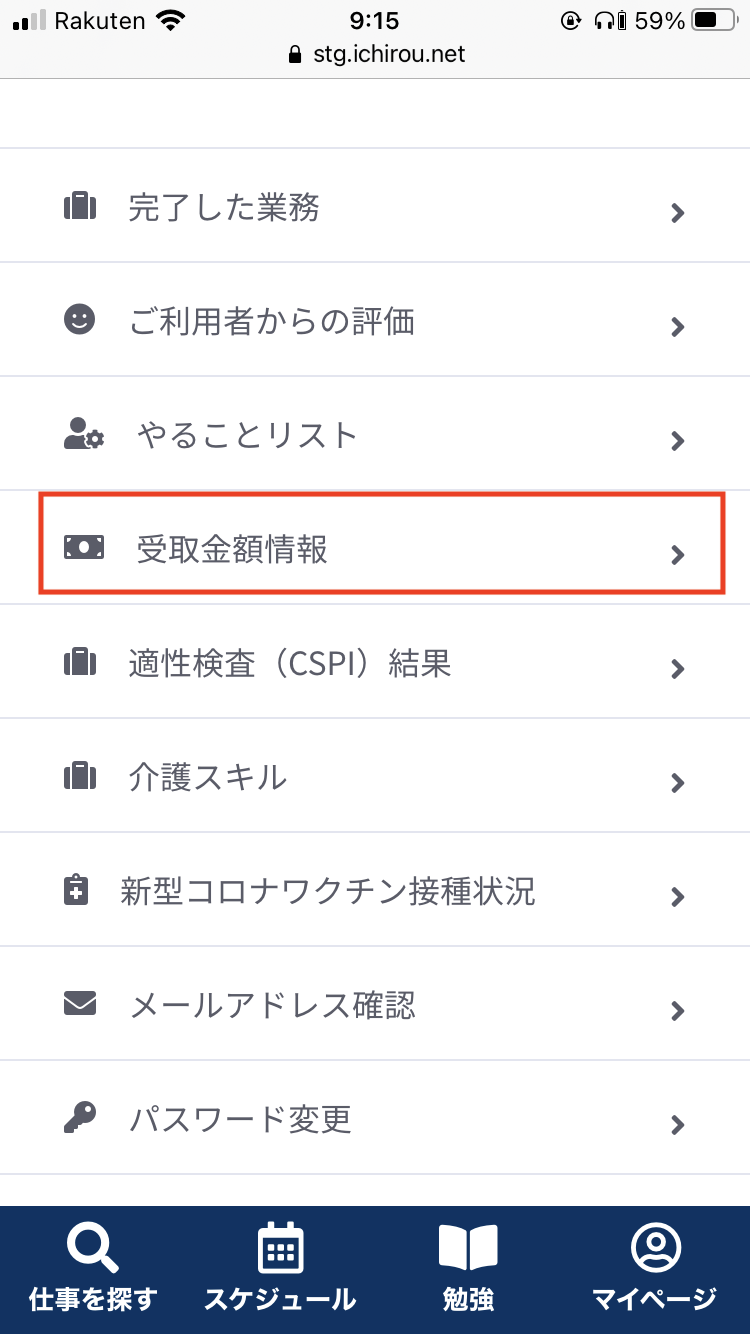This screenshot has width=750, height=1334.
Task: Click the profile icon for マイページ
Action: (x=656, y=1247)
